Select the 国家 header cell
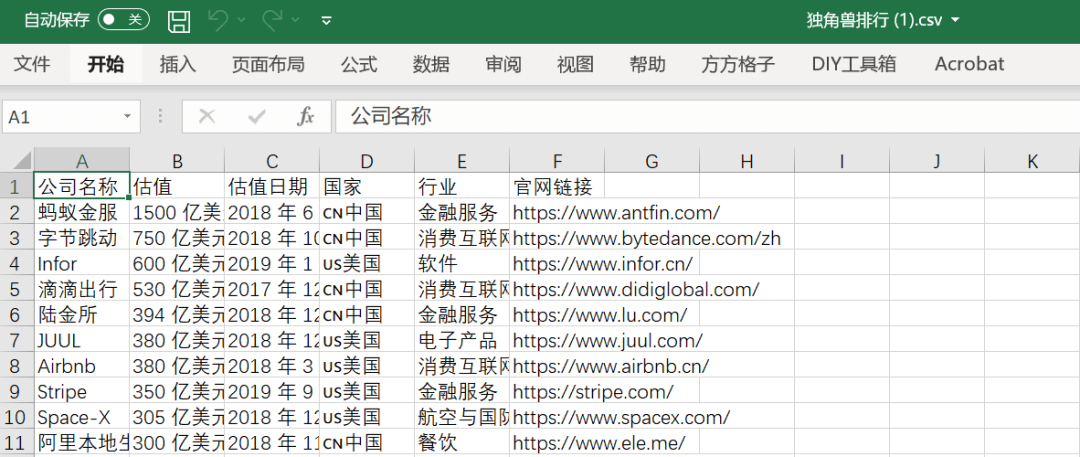Viewport: 1080px width, 457px height. tap(367, 187)
